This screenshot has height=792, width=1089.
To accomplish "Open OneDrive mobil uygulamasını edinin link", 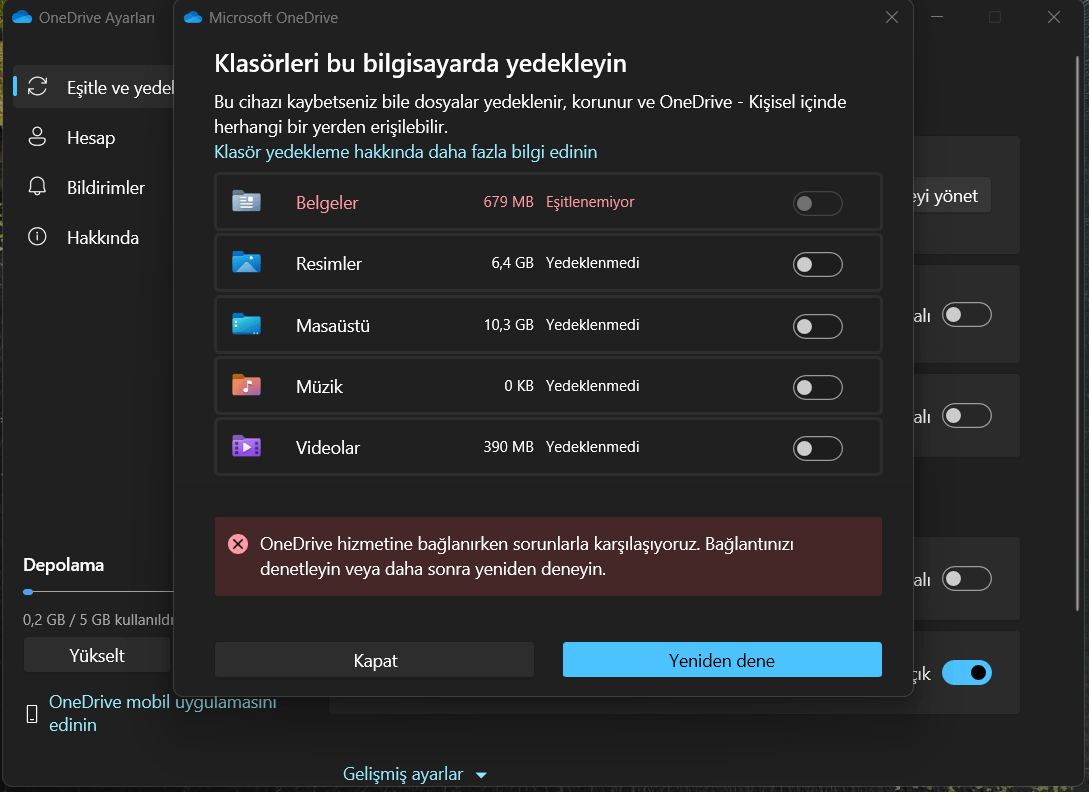I will pos(163,713).
